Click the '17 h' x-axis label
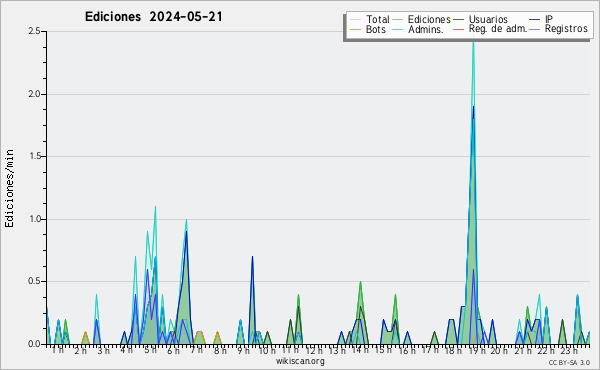Screen dimensions: 600x370 [430, 350]
